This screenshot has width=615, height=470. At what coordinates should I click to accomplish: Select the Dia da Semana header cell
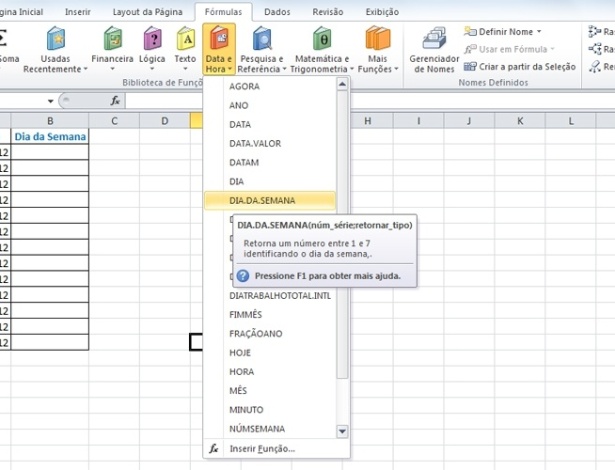[50, 137]
